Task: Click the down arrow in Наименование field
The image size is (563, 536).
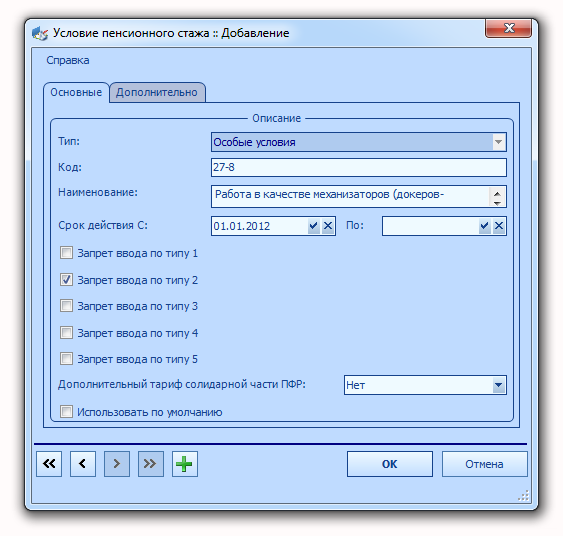Action: click(497, 203)
